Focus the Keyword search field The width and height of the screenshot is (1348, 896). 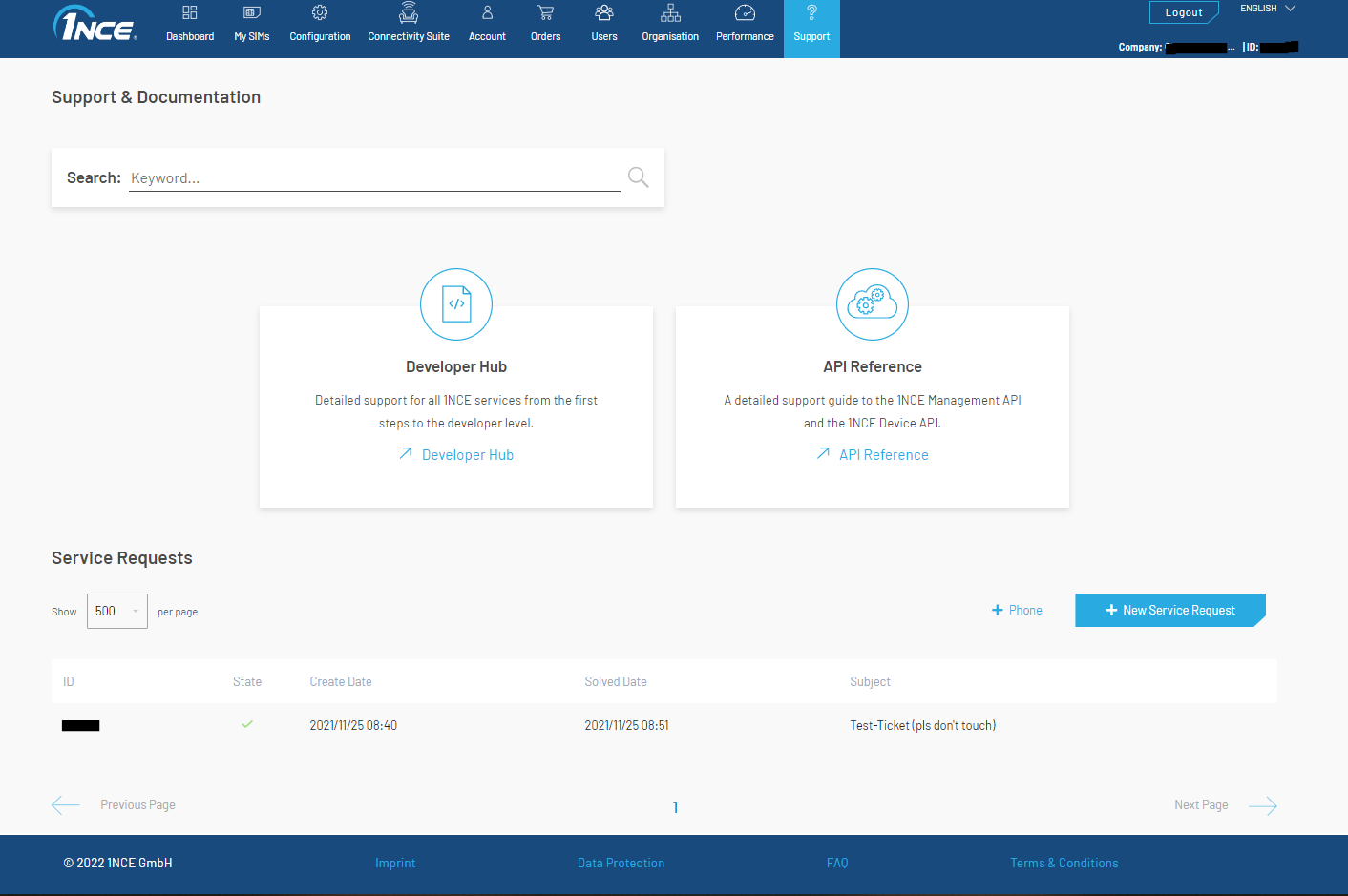(374, 178)
